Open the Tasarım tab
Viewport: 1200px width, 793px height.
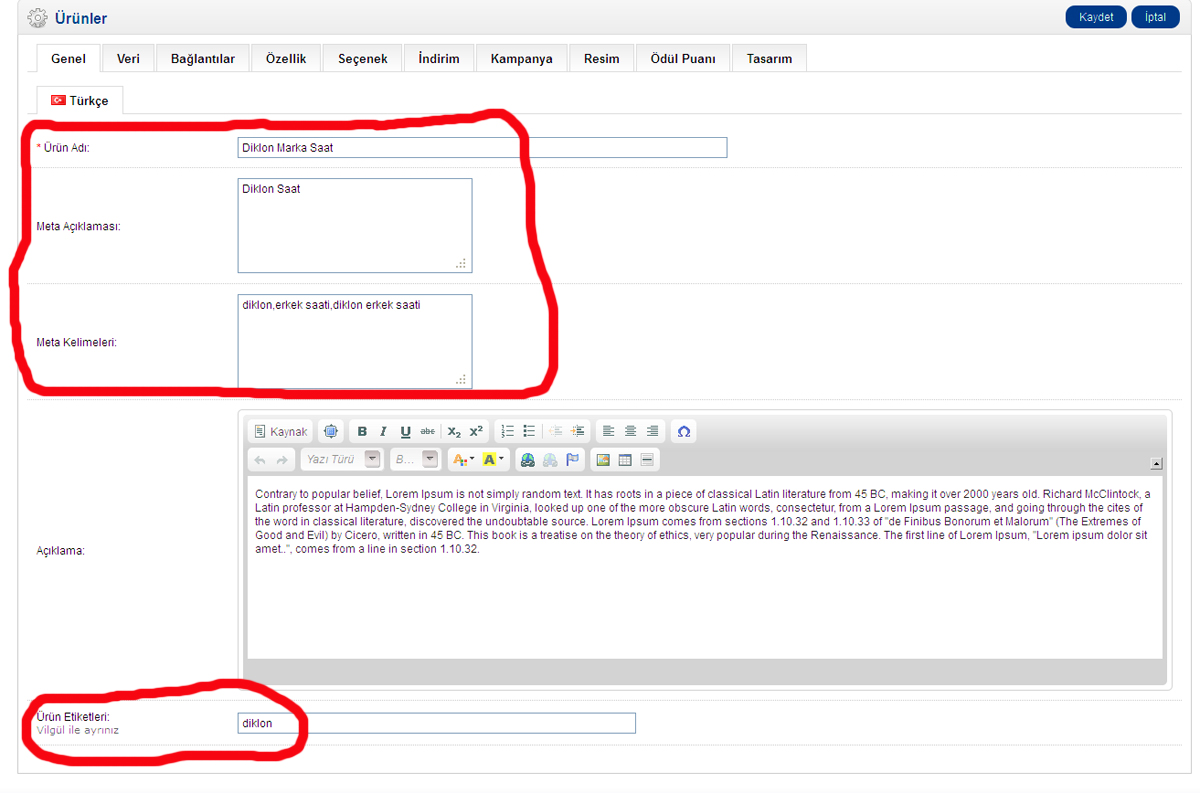[x=769, y=59]
